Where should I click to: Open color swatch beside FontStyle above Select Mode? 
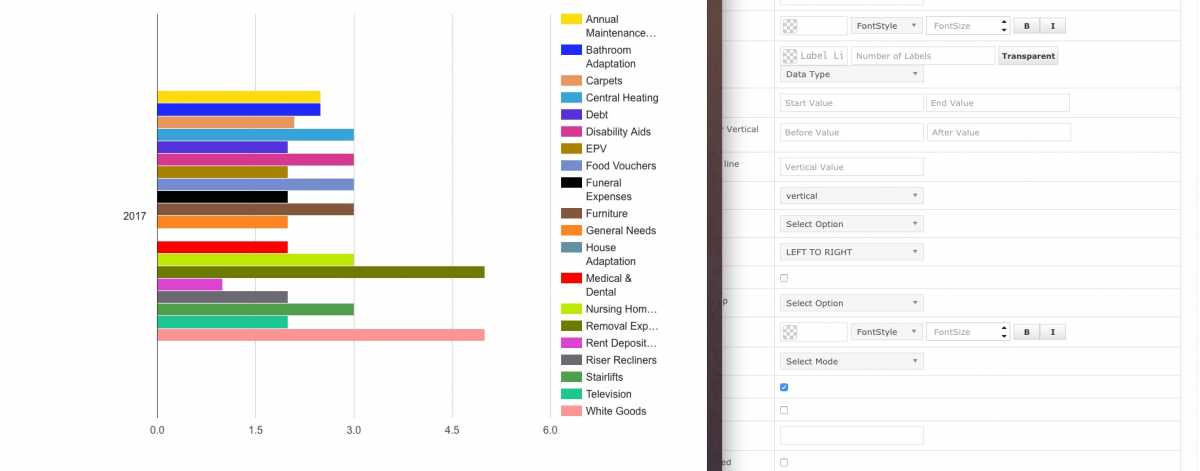[790, 332]
